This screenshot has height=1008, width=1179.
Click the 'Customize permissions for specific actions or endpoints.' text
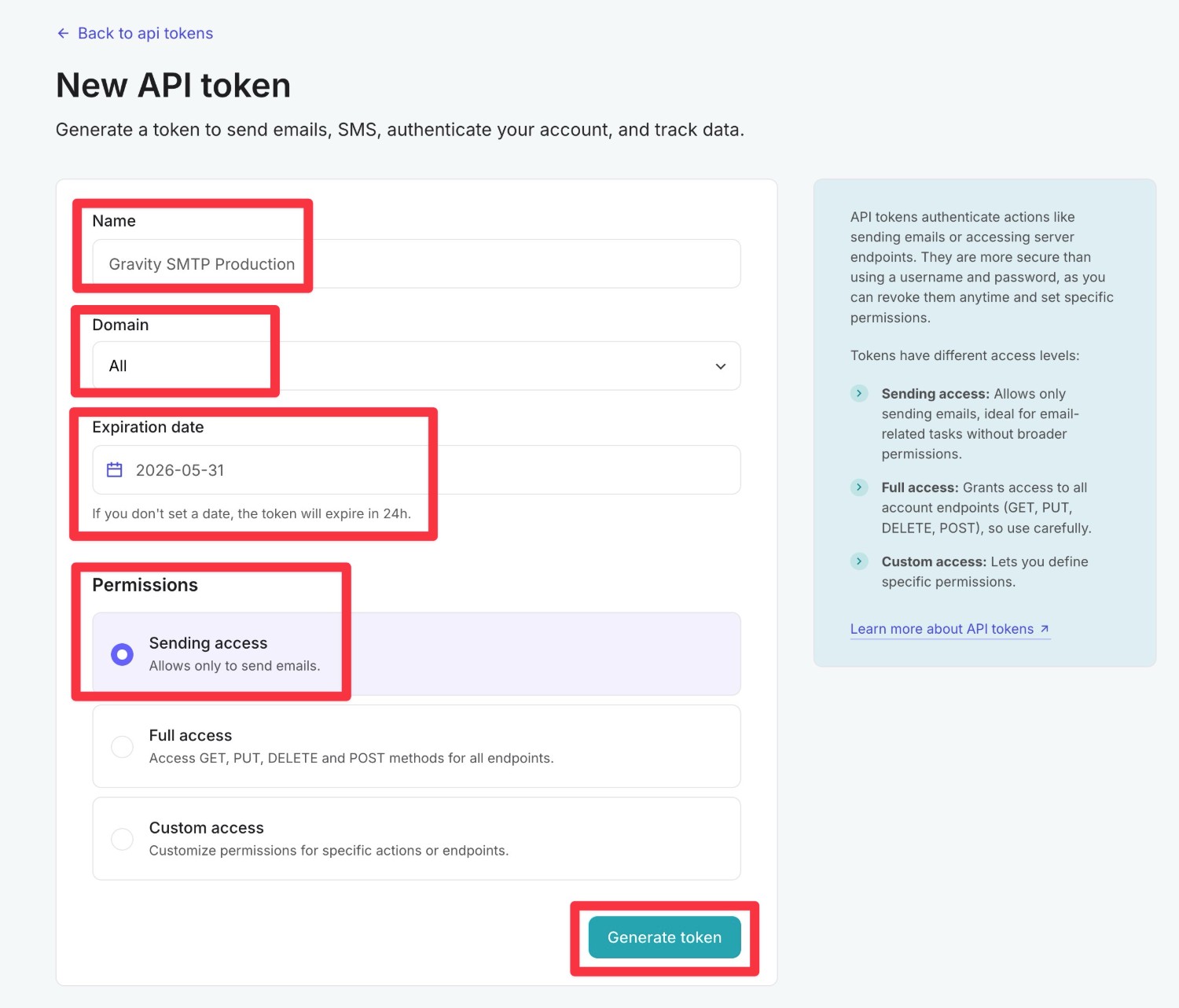coord(329,851)
